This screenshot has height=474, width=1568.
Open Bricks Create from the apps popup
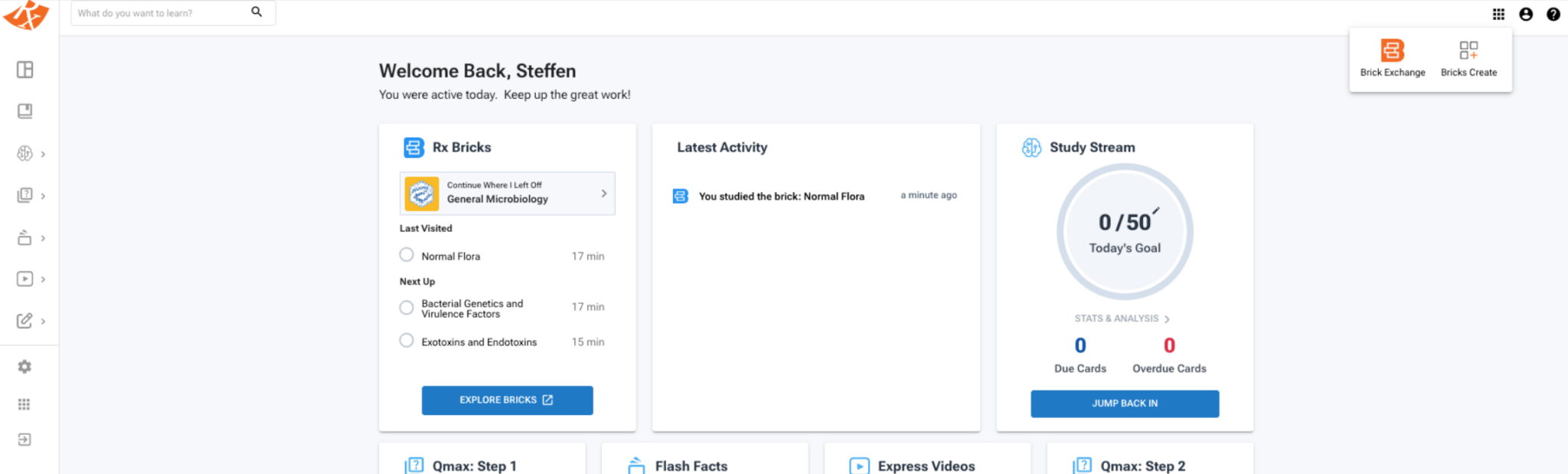point(1468,59)
